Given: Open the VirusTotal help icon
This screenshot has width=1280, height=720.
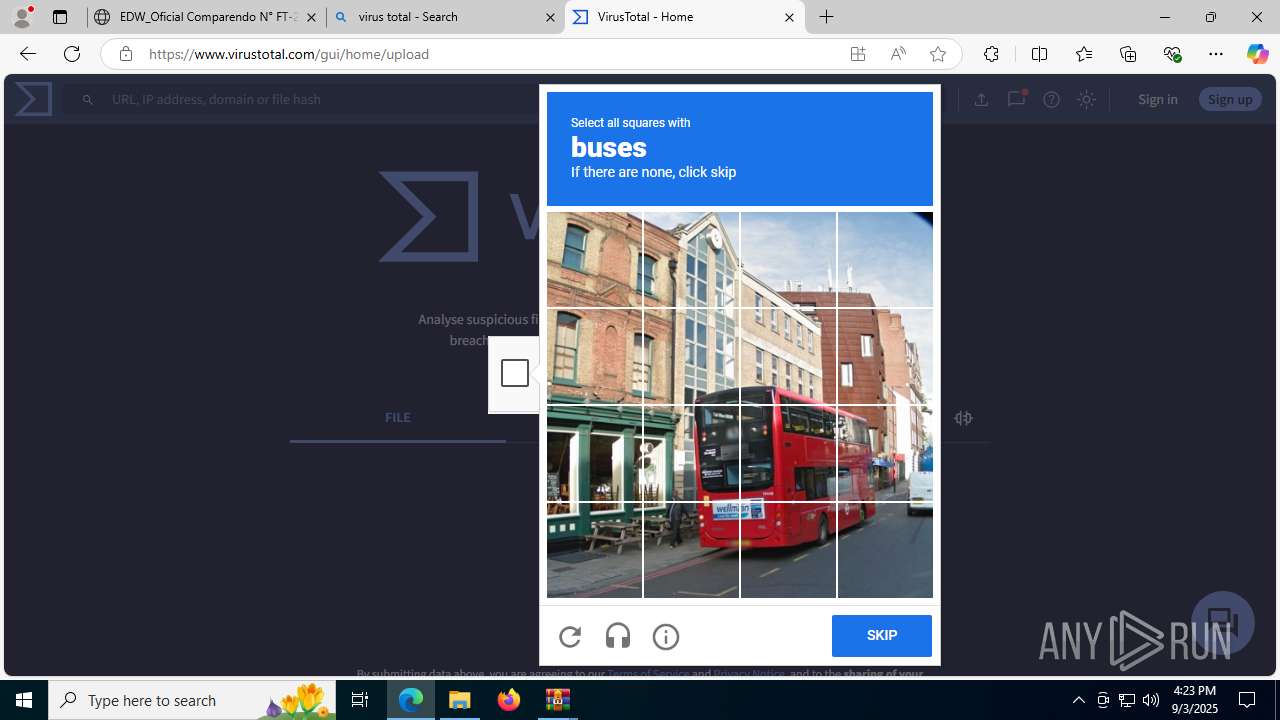Looking at the screenshot, I should [1051, 99].
